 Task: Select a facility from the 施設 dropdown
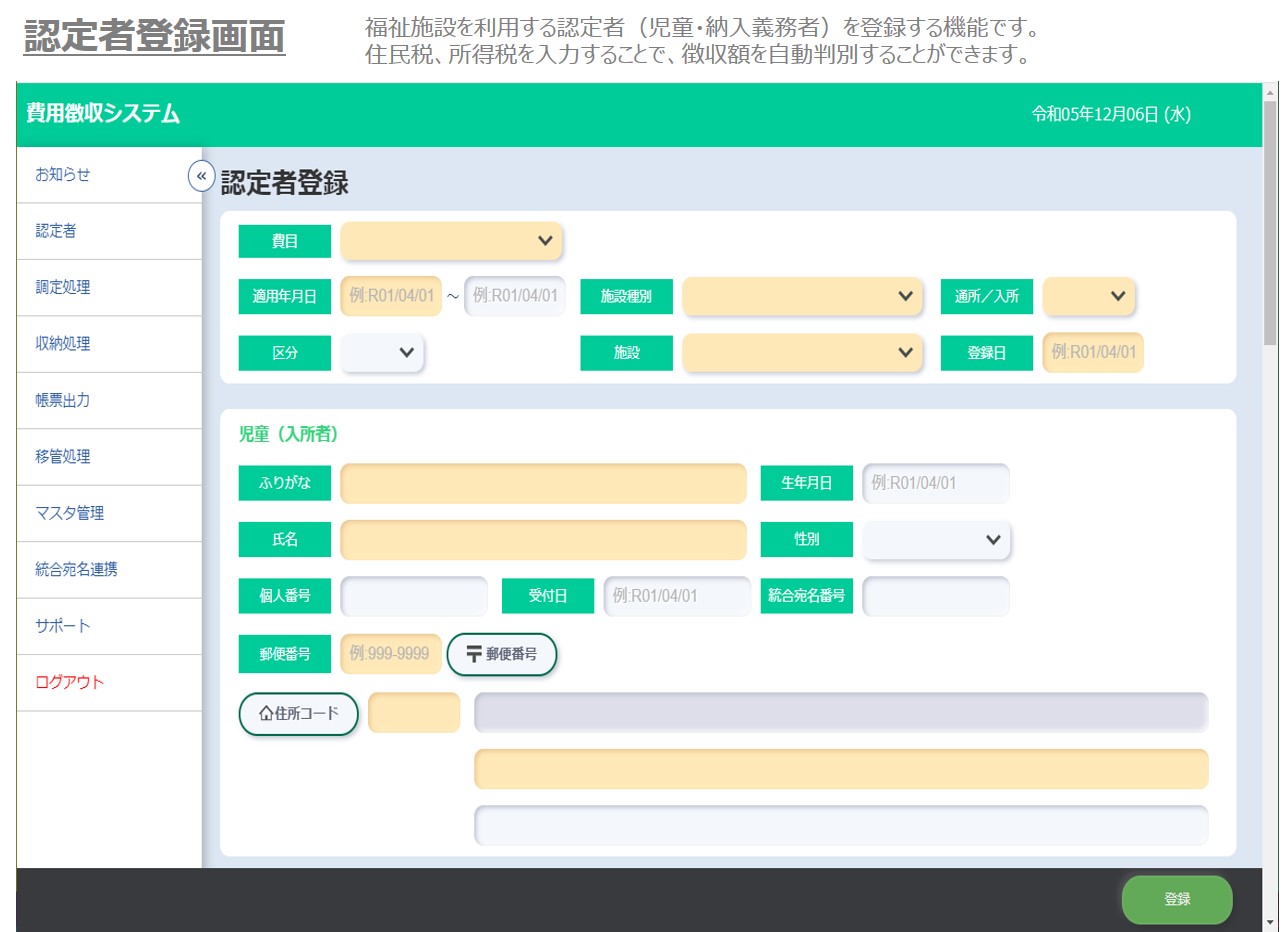802,353
